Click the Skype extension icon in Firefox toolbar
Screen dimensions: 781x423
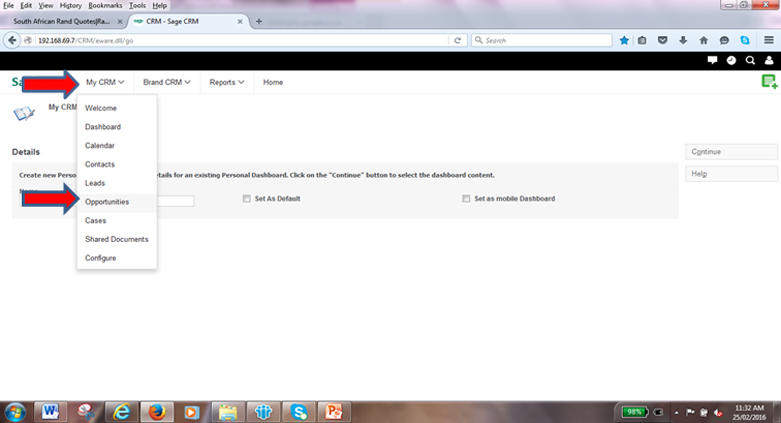point(745,40)
